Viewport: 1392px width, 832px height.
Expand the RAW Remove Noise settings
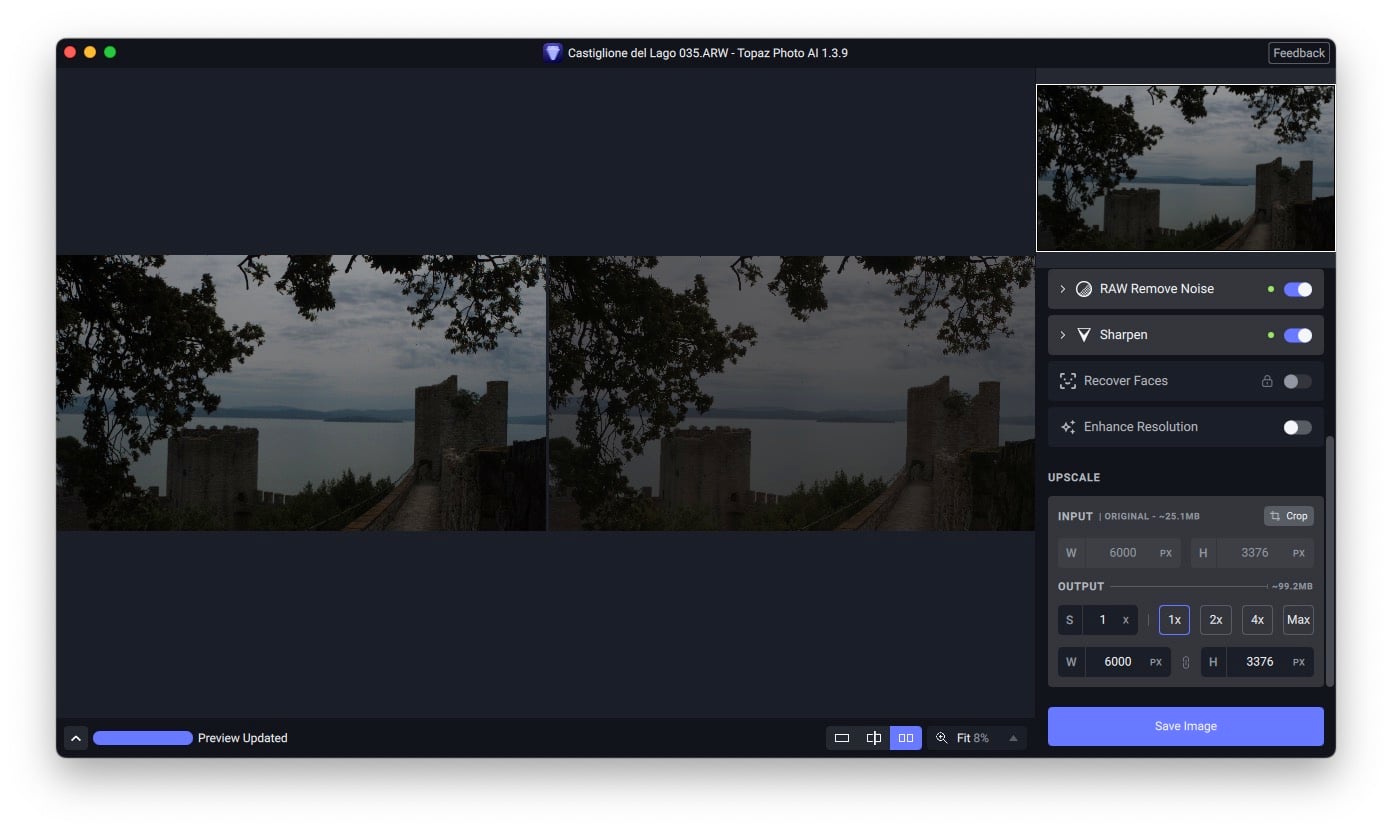(1063, 289)
